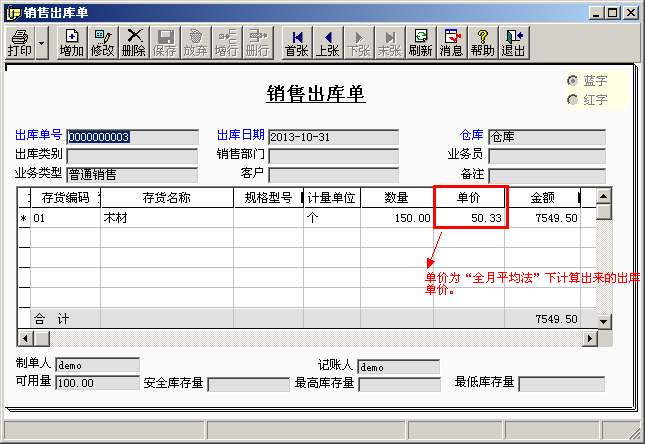Image resolution: width=645 pixels, height=444 pixels.
Task: Click the 金额 column header
Action: 543,198
